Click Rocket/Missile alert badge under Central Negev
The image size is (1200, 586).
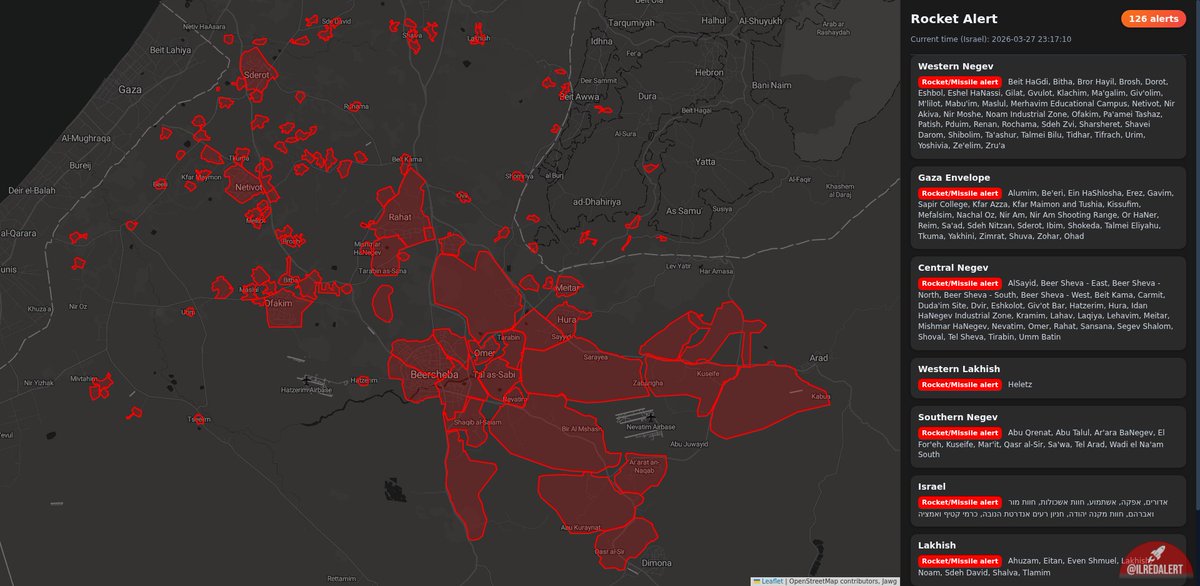click(x=960, y=283)
